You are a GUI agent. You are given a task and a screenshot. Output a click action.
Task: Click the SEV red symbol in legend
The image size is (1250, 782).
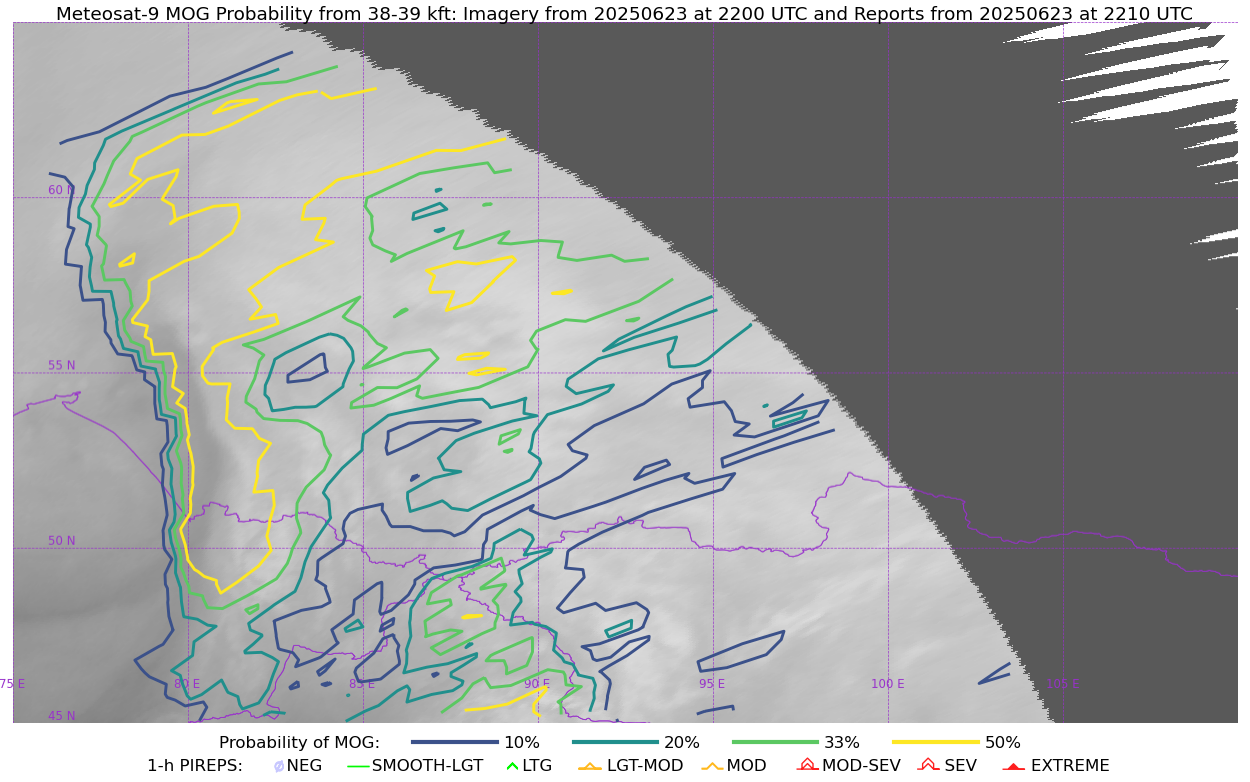click(x=929, y=765)
